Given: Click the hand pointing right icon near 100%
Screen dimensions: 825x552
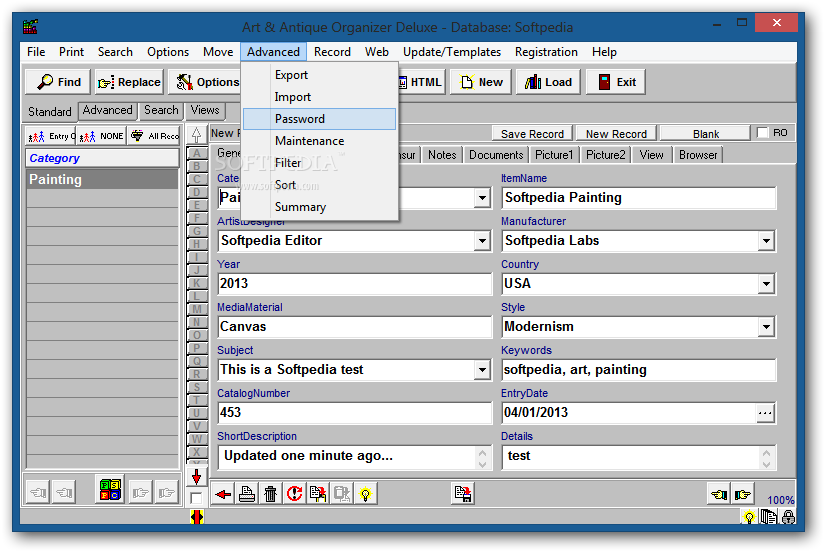Looking at the screenshot, I should click(x=742, y=494).
